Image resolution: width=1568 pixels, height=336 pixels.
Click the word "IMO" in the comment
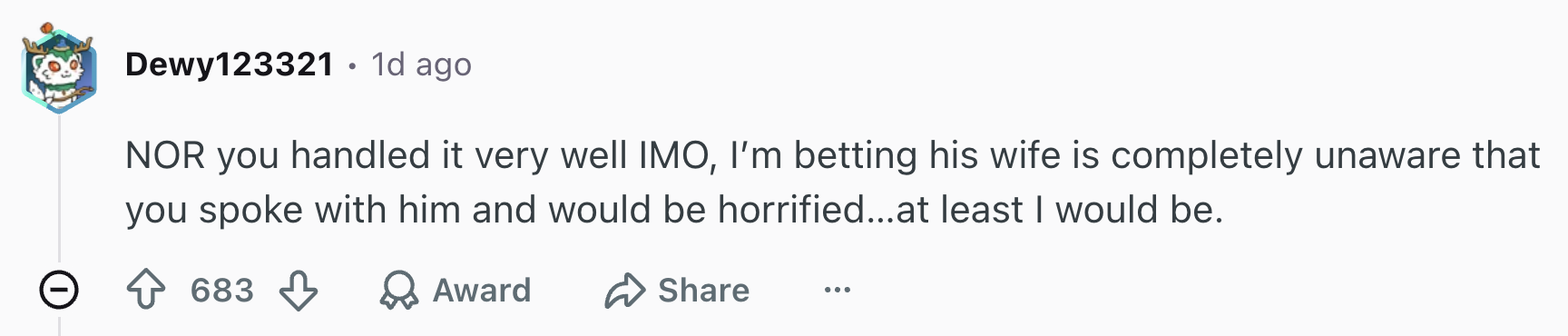[674, 155]
